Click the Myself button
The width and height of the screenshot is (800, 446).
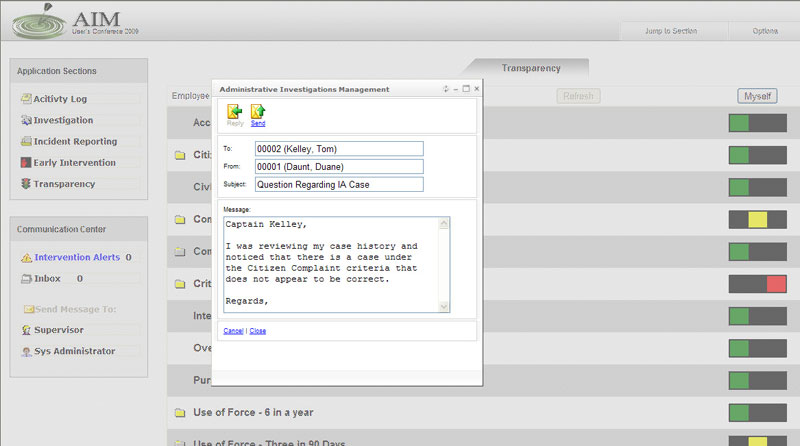pos(757,96)
